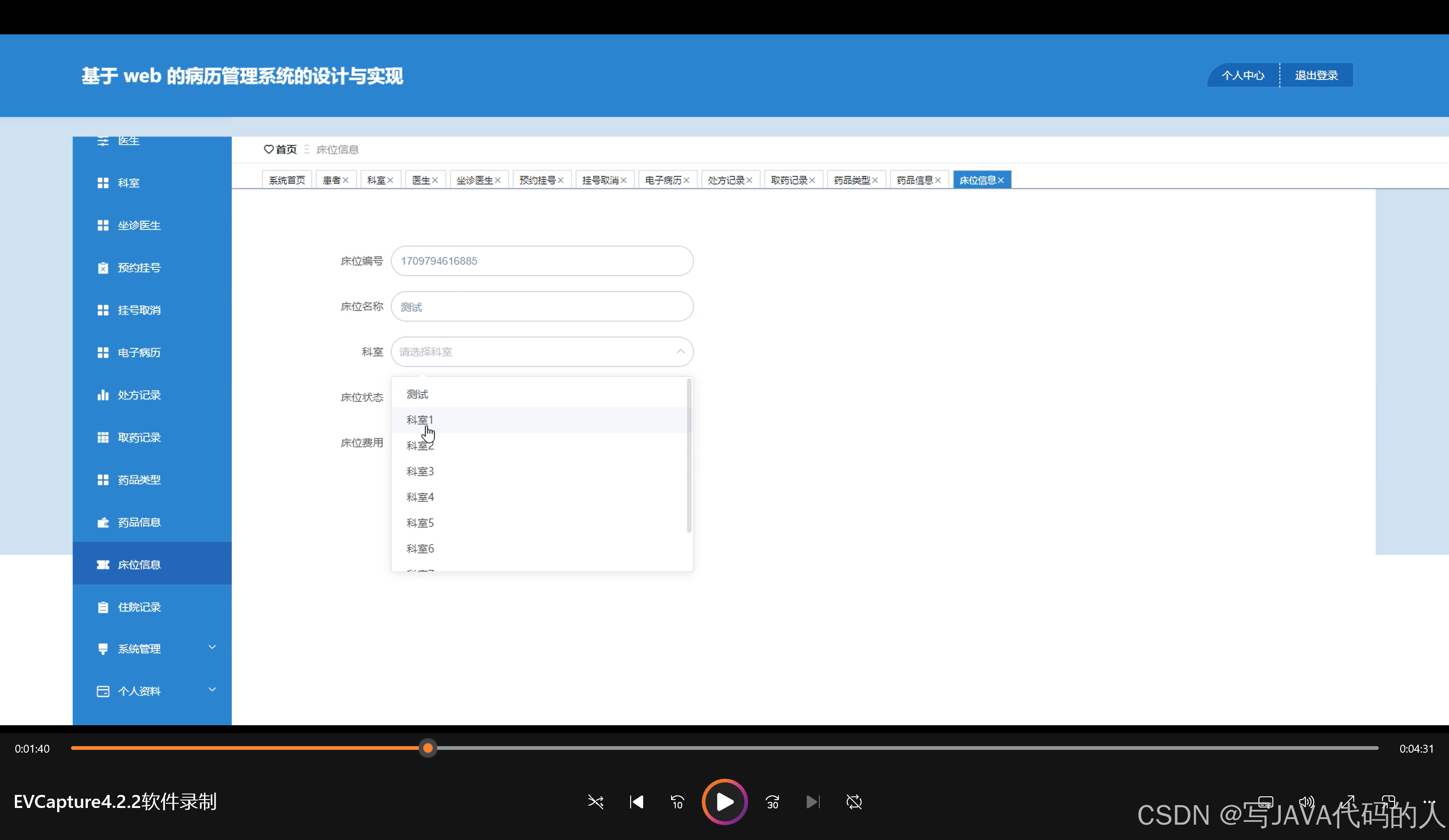
Task: Close the 床位信息 tab
Action: click(1001, 181)
